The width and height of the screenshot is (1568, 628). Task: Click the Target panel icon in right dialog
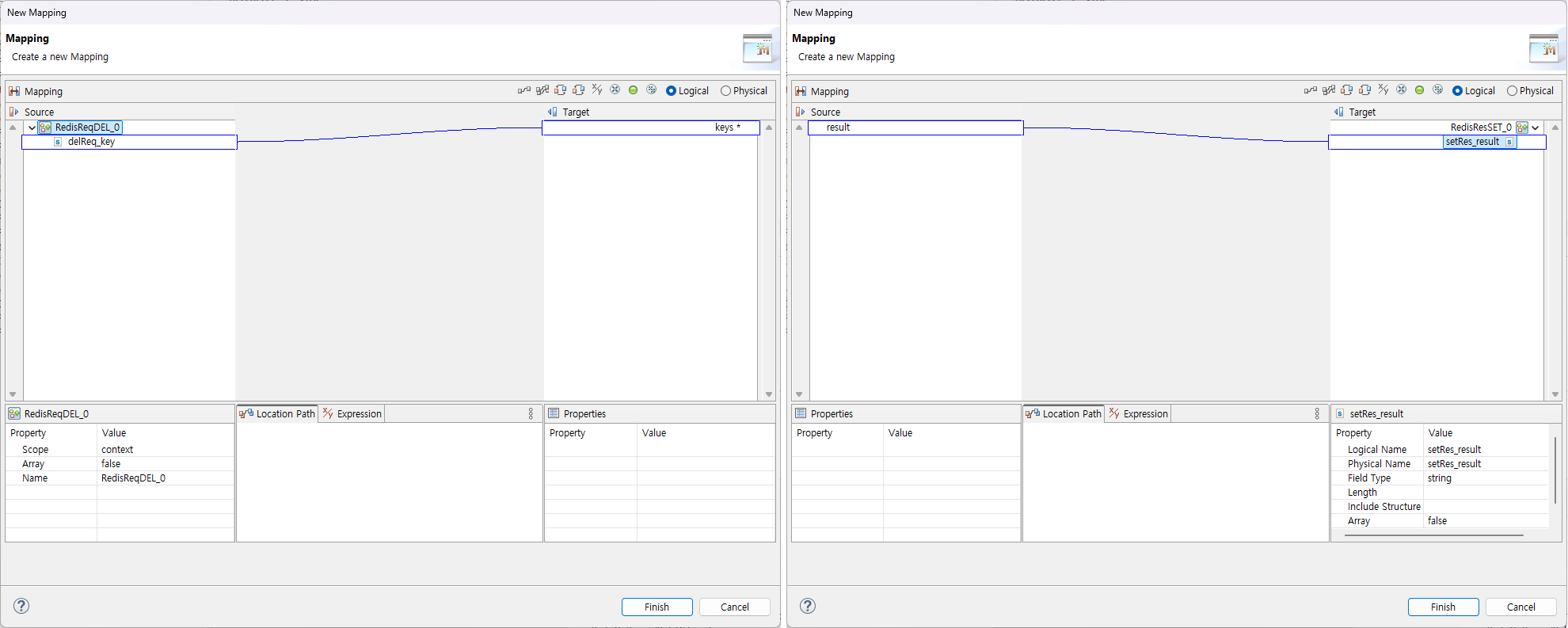(1339, 112)
